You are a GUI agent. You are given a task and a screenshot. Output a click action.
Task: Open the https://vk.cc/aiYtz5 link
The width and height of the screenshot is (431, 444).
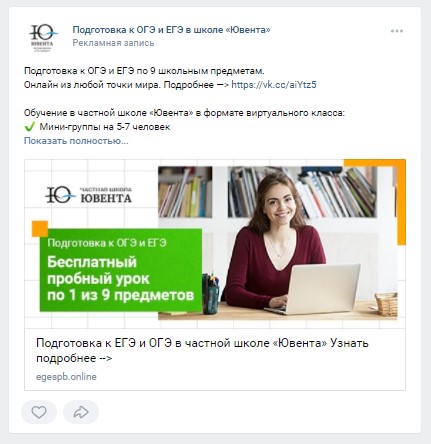point(274,85)
